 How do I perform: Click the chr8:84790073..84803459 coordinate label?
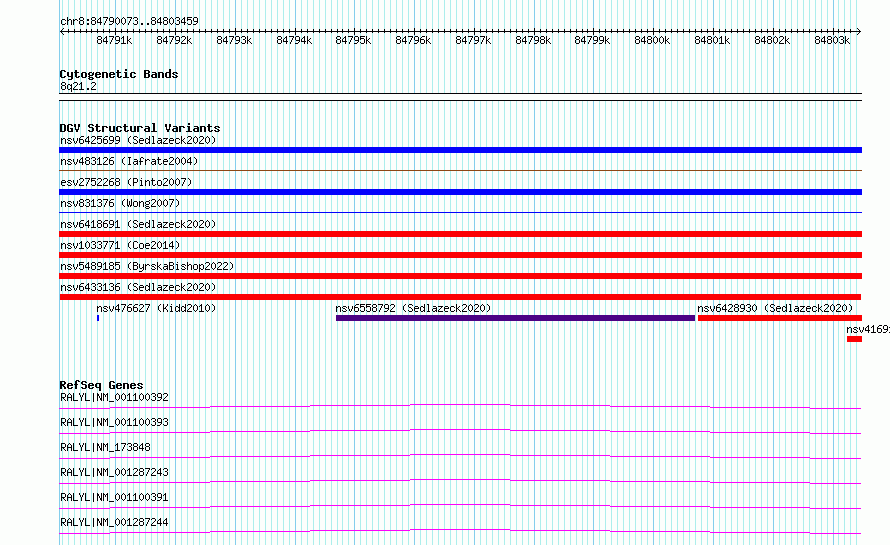(x=129, y=21)
